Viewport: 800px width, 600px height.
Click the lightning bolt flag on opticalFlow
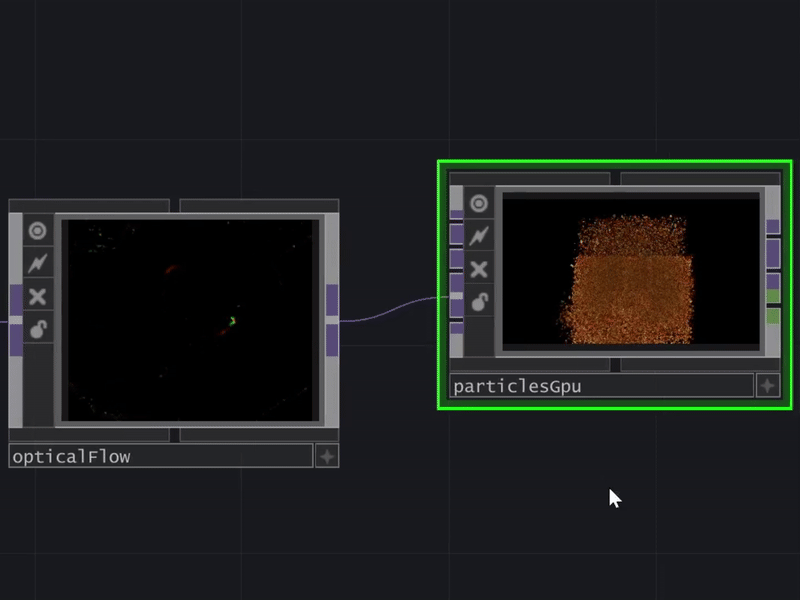pos(38,264)
